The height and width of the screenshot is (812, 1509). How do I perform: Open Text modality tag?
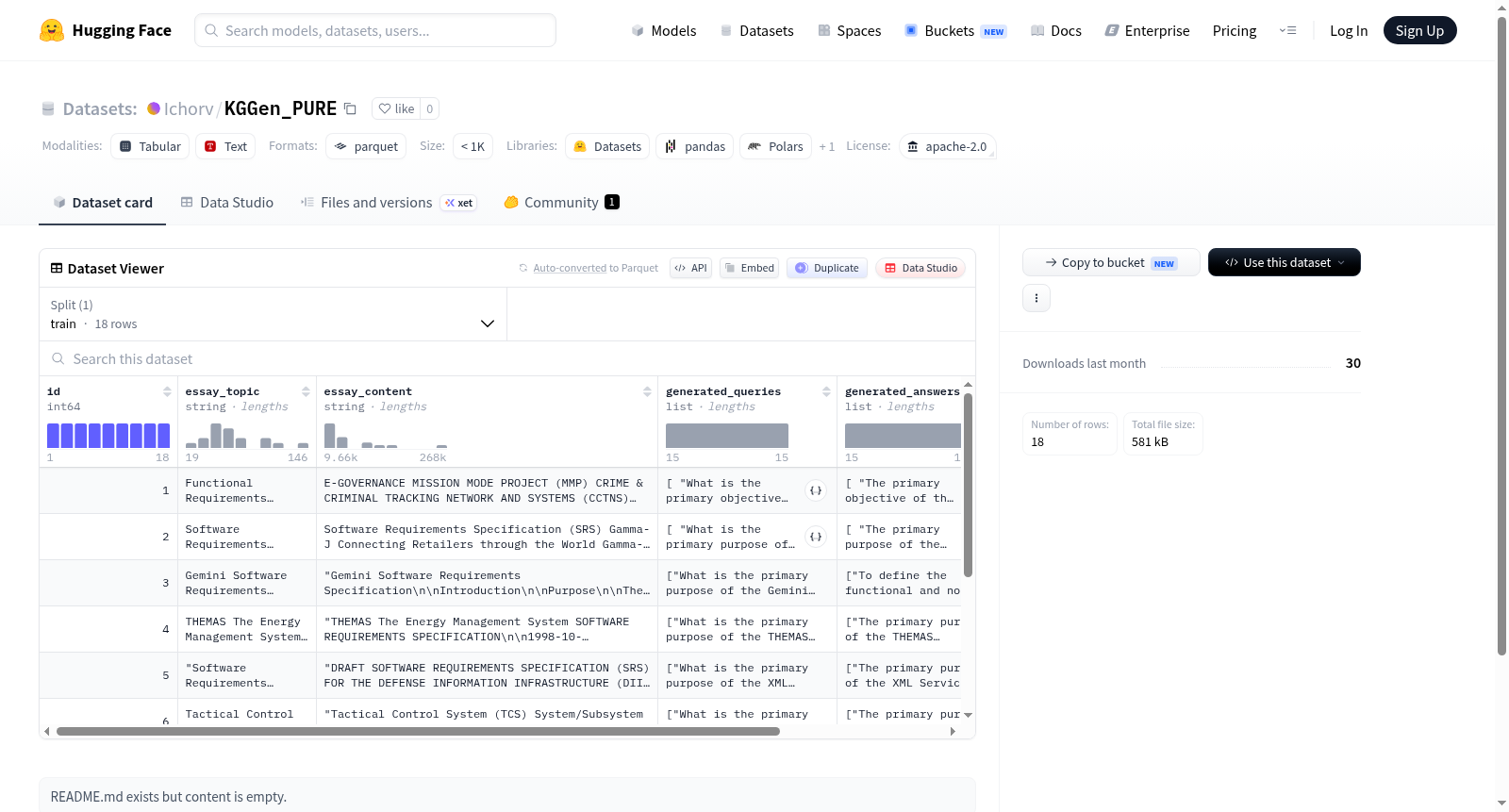pyautogui.click(x=225, y=146)
